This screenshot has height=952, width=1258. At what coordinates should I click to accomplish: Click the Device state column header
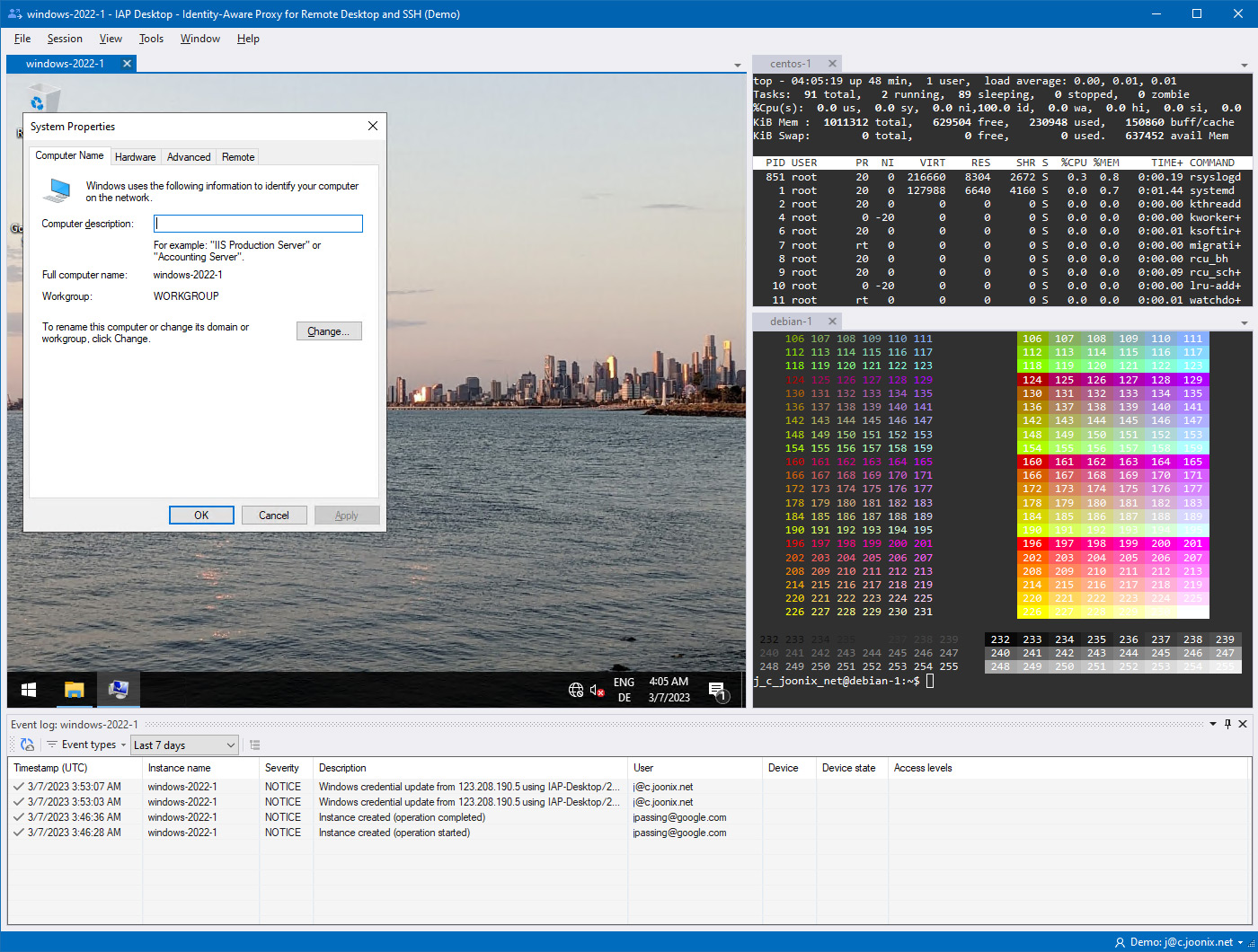[x=852, y=768]
